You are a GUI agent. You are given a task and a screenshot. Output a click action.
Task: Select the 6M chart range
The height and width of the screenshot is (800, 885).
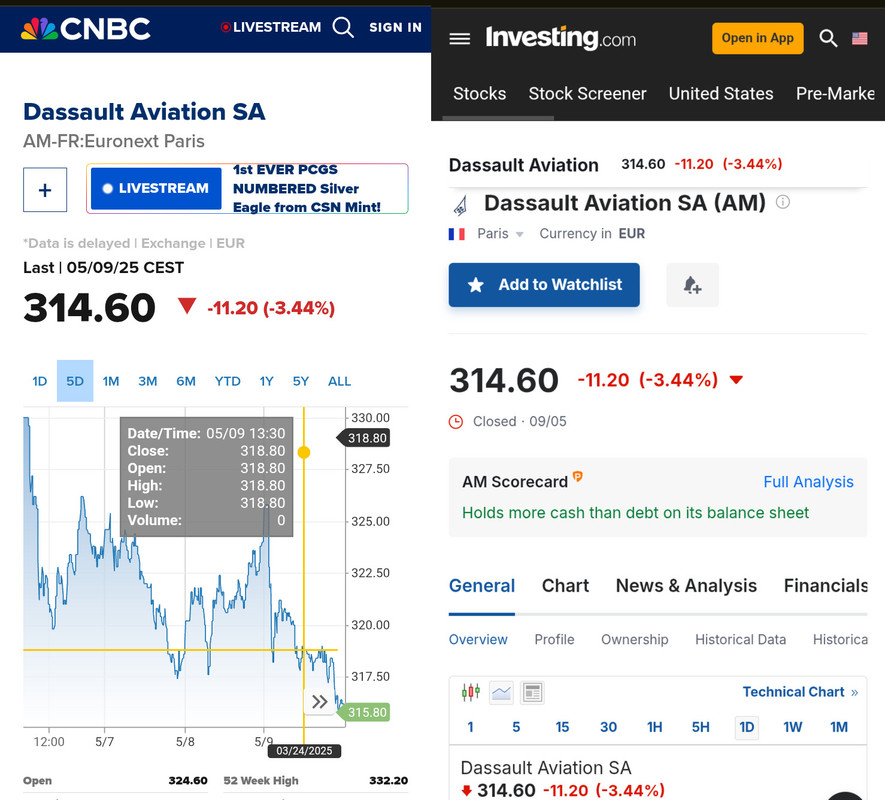click(x=186, y=381)
